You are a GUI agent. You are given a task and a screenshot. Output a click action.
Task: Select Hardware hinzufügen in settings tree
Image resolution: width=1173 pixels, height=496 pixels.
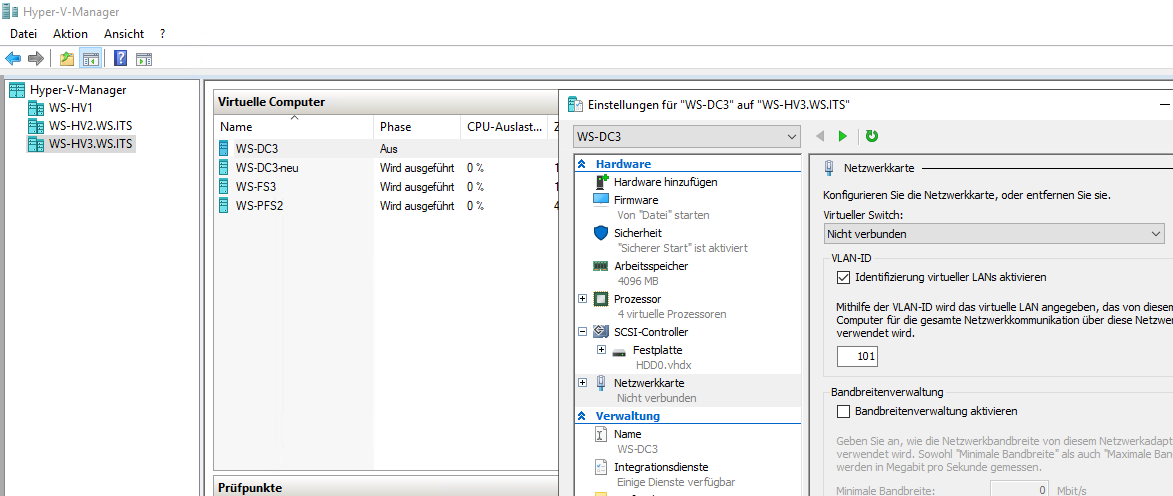[x=666, y=182]
